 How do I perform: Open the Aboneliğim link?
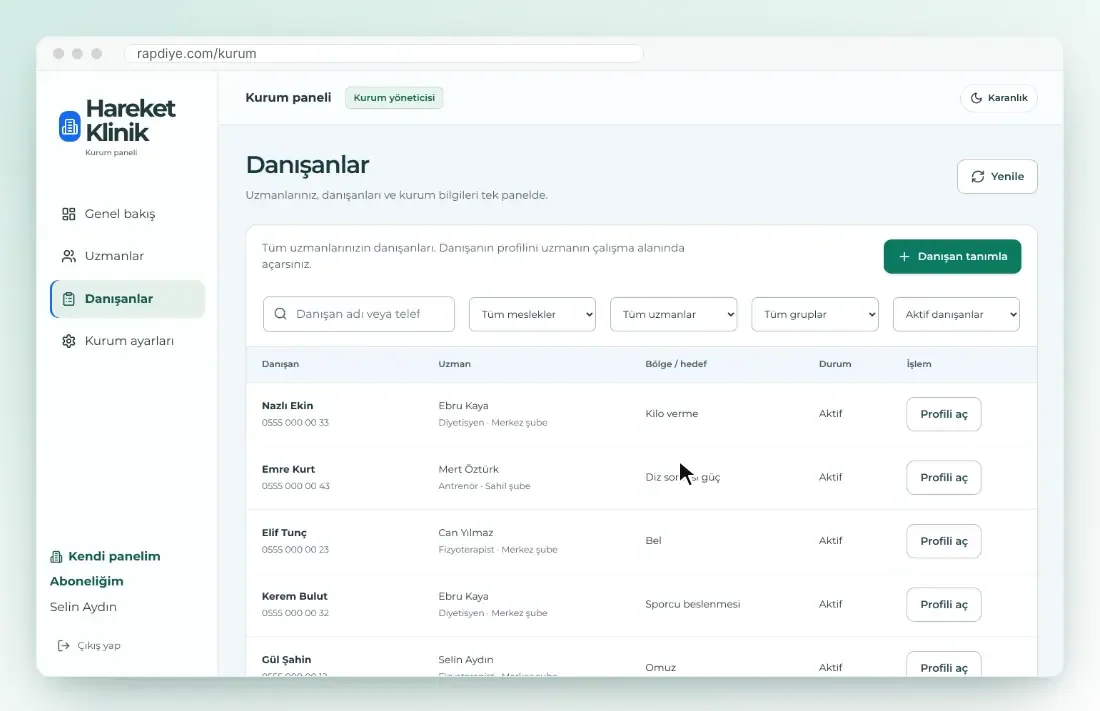pos(87,581)
